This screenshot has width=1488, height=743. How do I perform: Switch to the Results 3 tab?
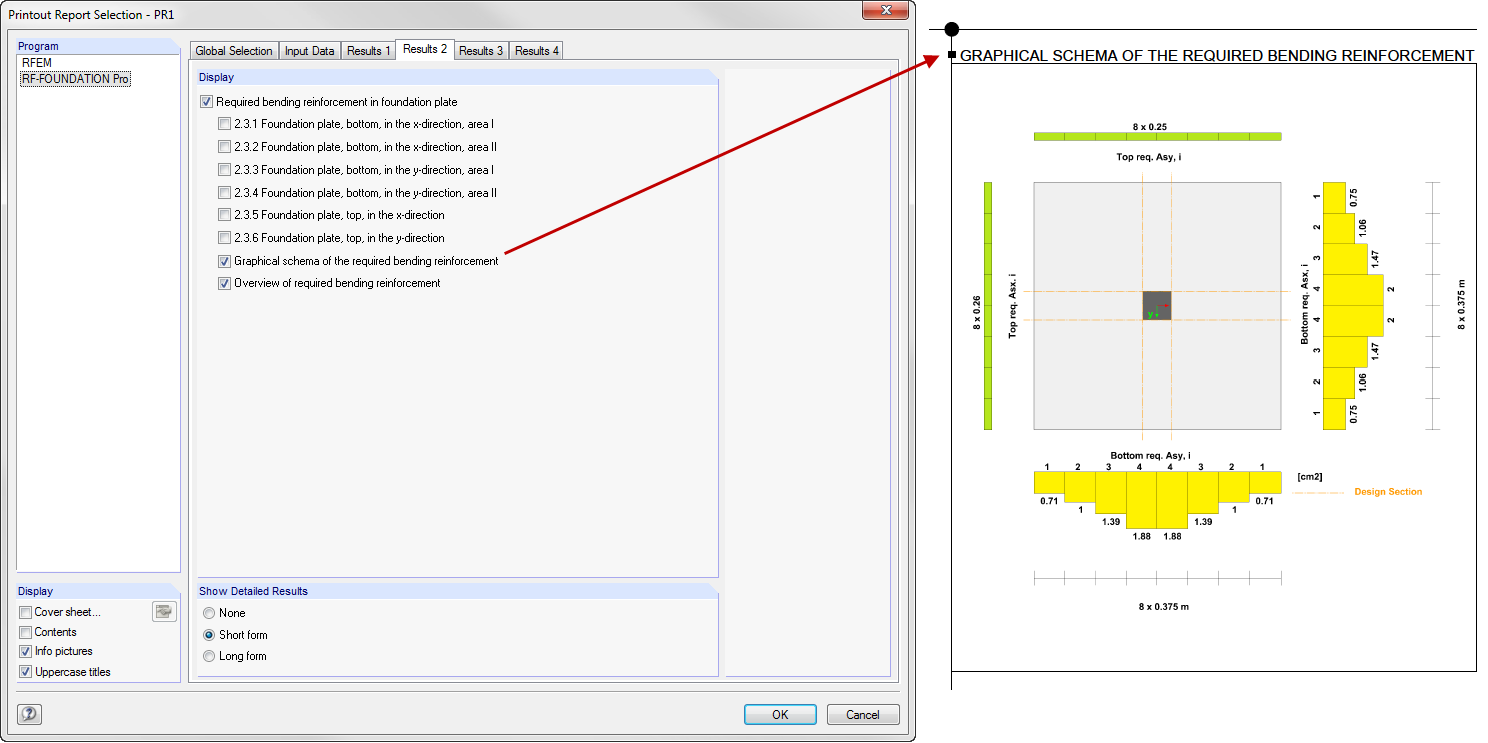coord(481,50)
